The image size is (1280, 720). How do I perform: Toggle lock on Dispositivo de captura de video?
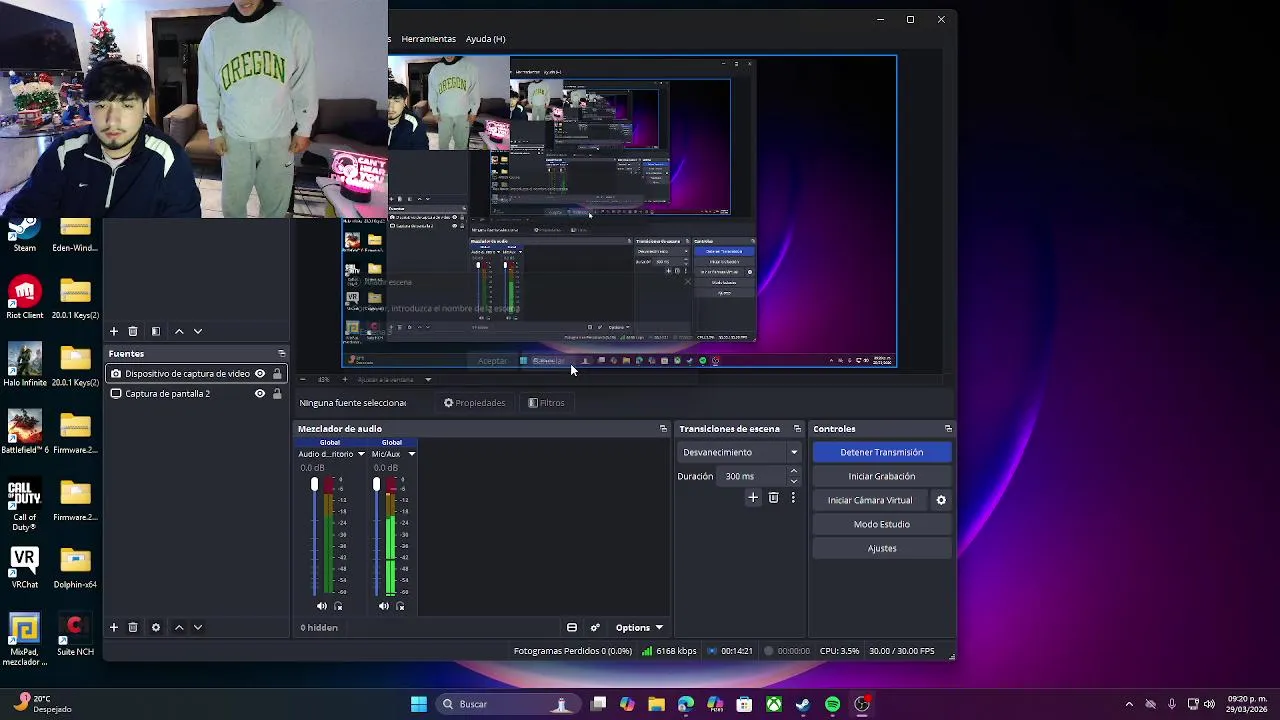pyautogui.click(x=277, y=374)
